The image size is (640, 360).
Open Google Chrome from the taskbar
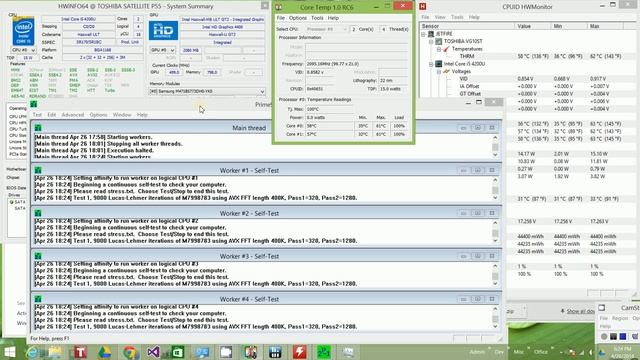[x=129, y=352]
